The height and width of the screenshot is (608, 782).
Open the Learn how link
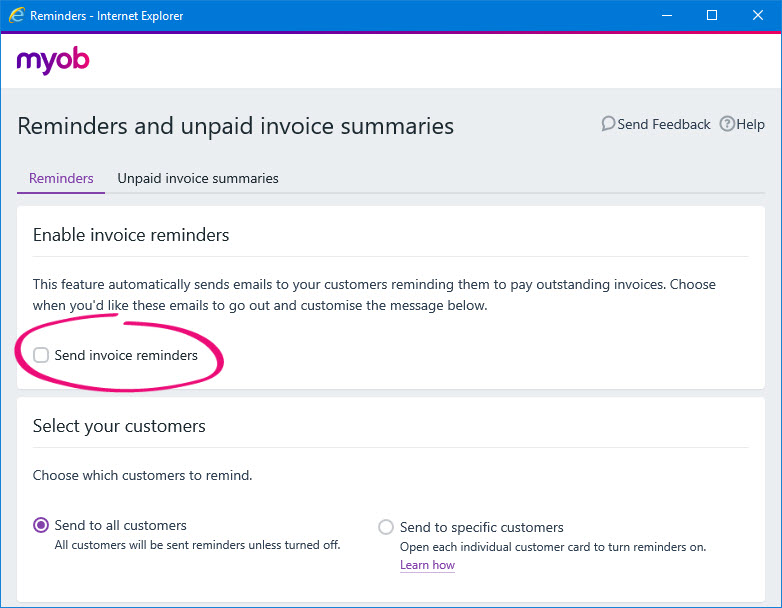(427, 565)
